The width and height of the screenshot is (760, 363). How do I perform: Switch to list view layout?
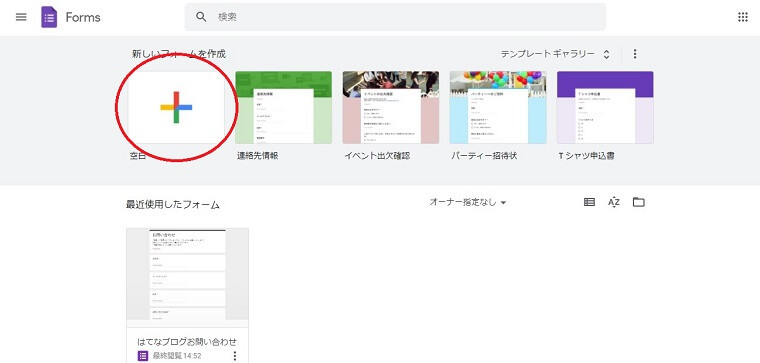[589, 202]
